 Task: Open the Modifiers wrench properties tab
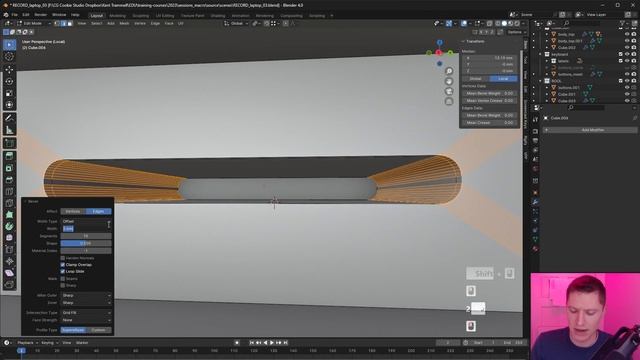pos(536,202)
